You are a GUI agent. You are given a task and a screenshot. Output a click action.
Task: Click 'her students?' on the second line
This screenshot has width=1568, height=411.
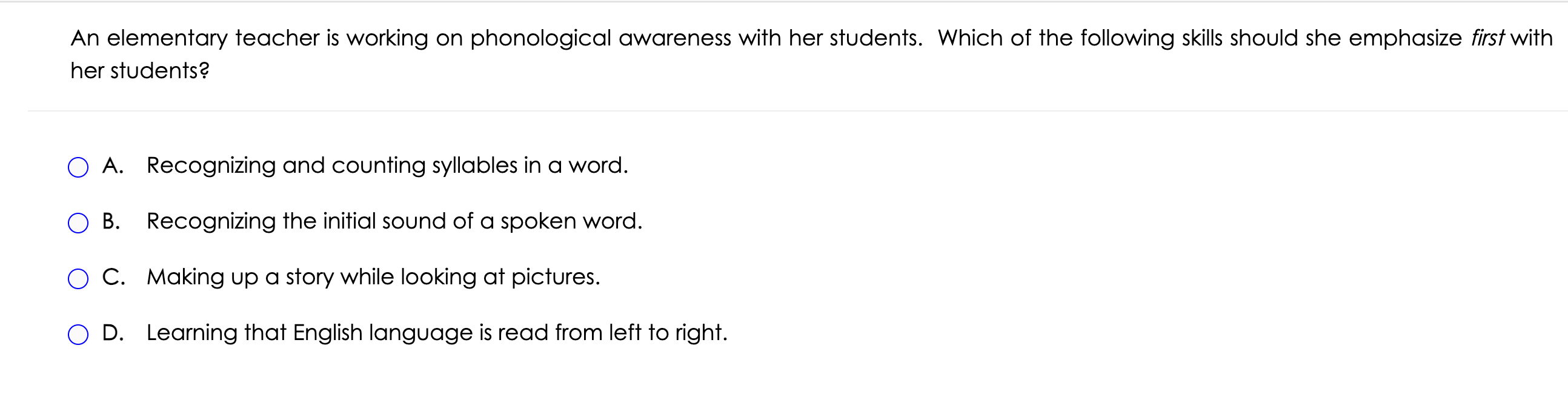click(140, 71)
